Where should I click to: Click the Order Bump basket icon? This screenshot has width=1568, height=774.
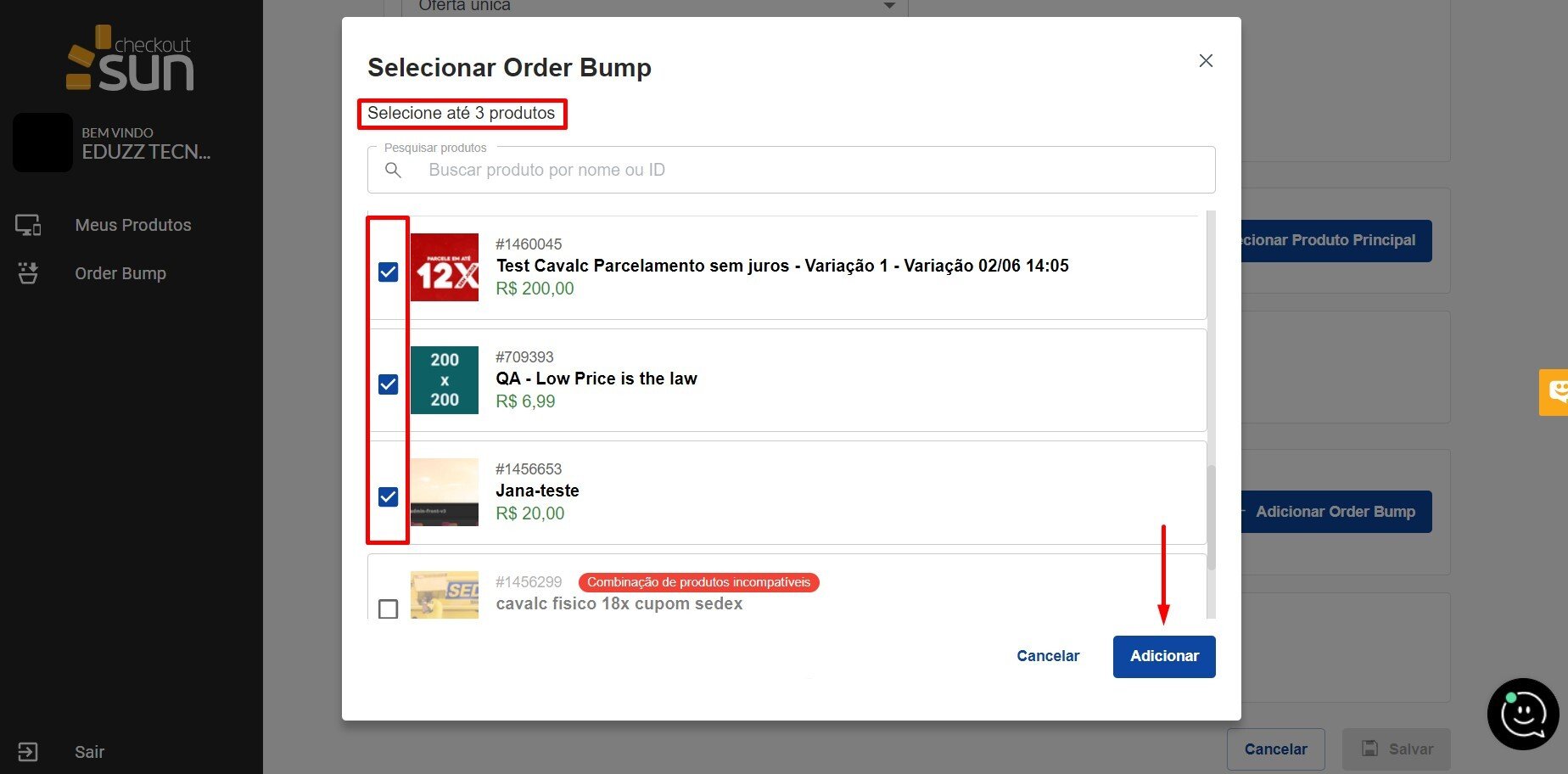click(28, 273)
